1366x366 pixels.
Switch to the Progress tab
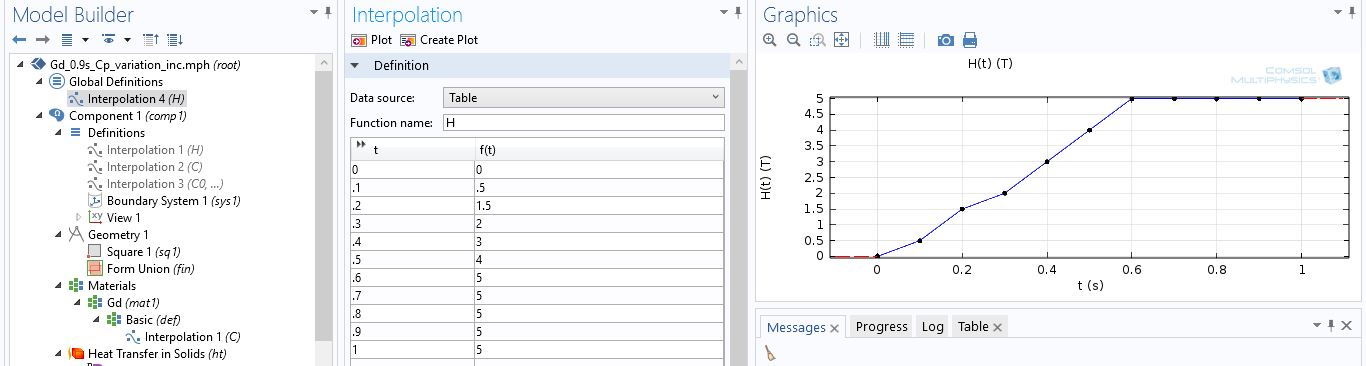point(881,327)
